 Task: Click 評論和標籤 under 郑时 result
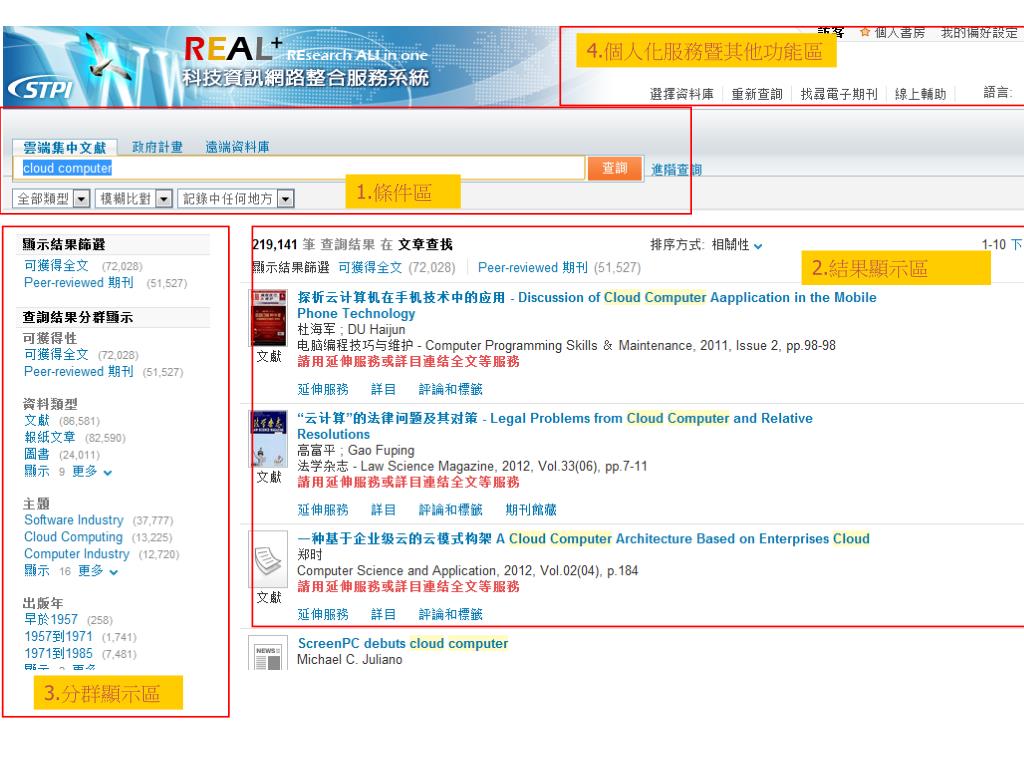451,614
